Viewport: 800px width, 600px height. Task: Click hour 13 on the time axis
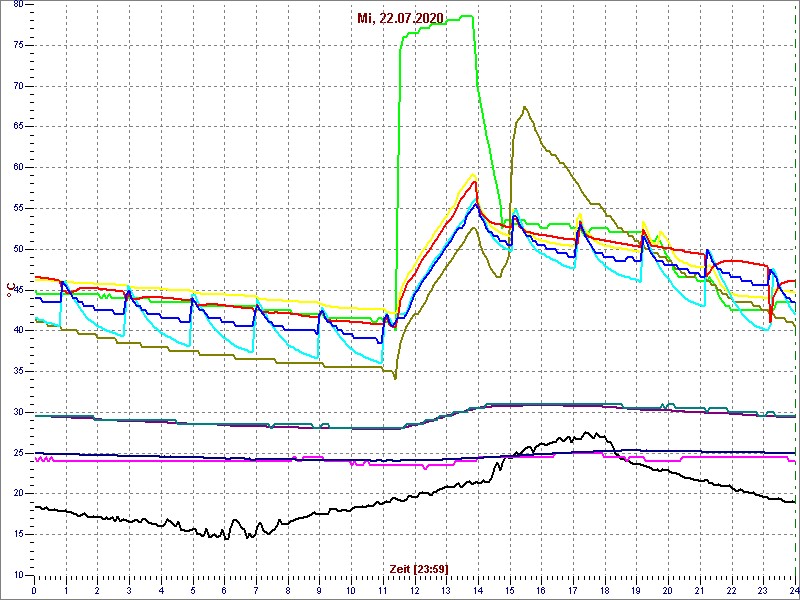pos(446,590)
